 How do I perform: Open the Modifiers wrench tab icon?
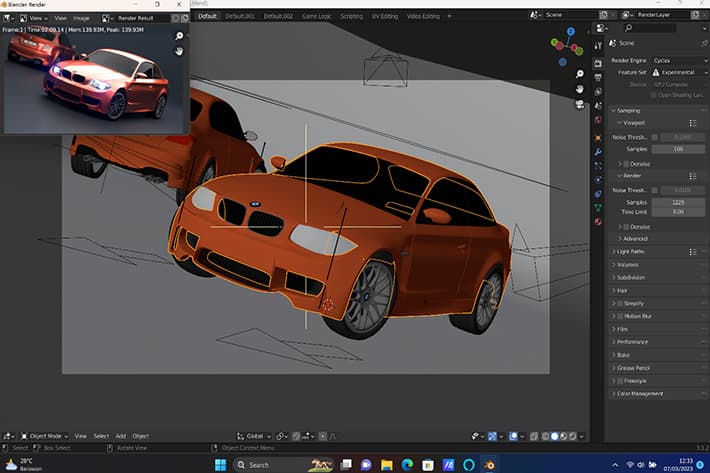(x=598, y=152)
